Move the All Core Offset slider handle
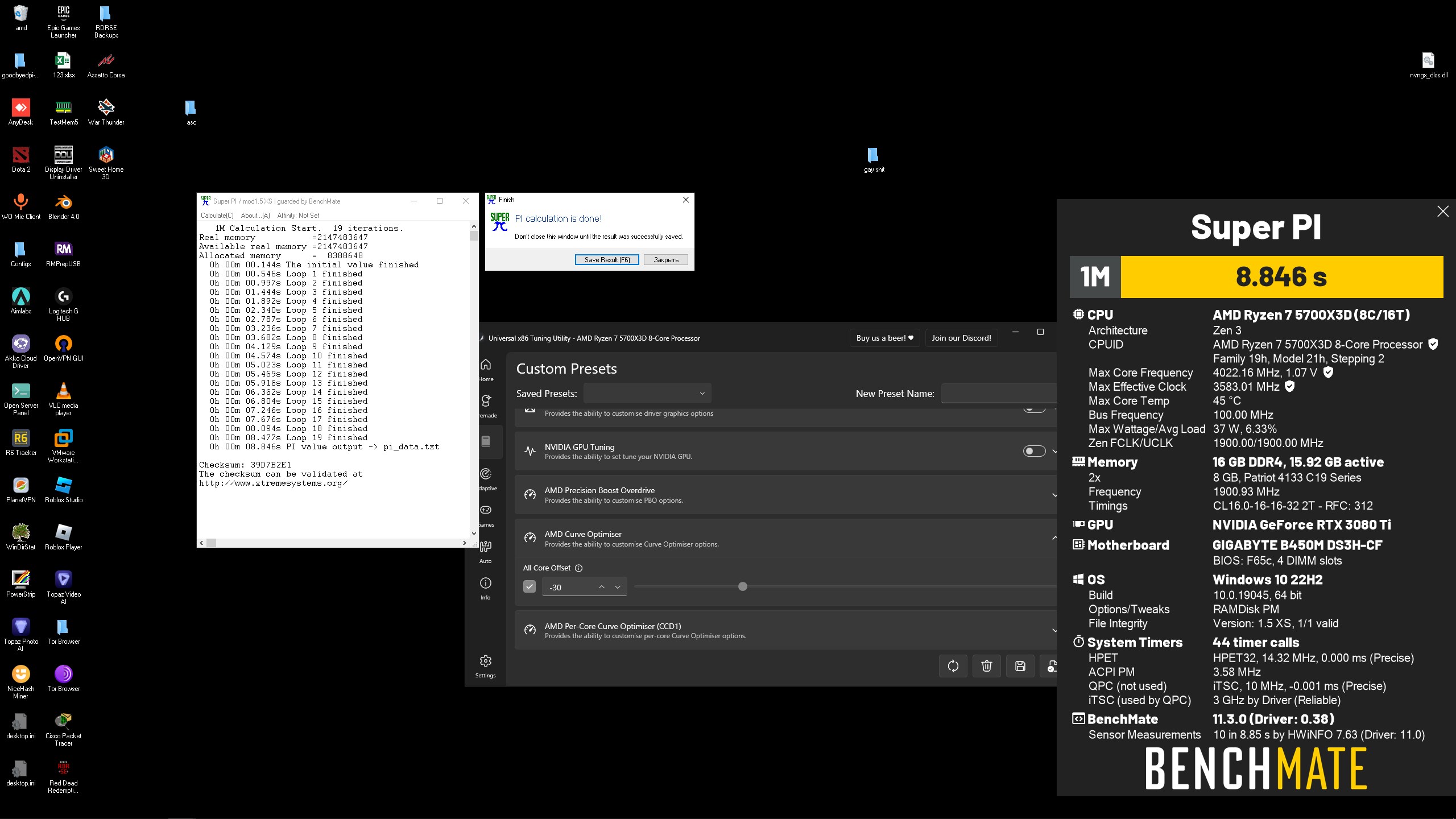The width and height of the screenshot is (1456, 819). point(742,586)
